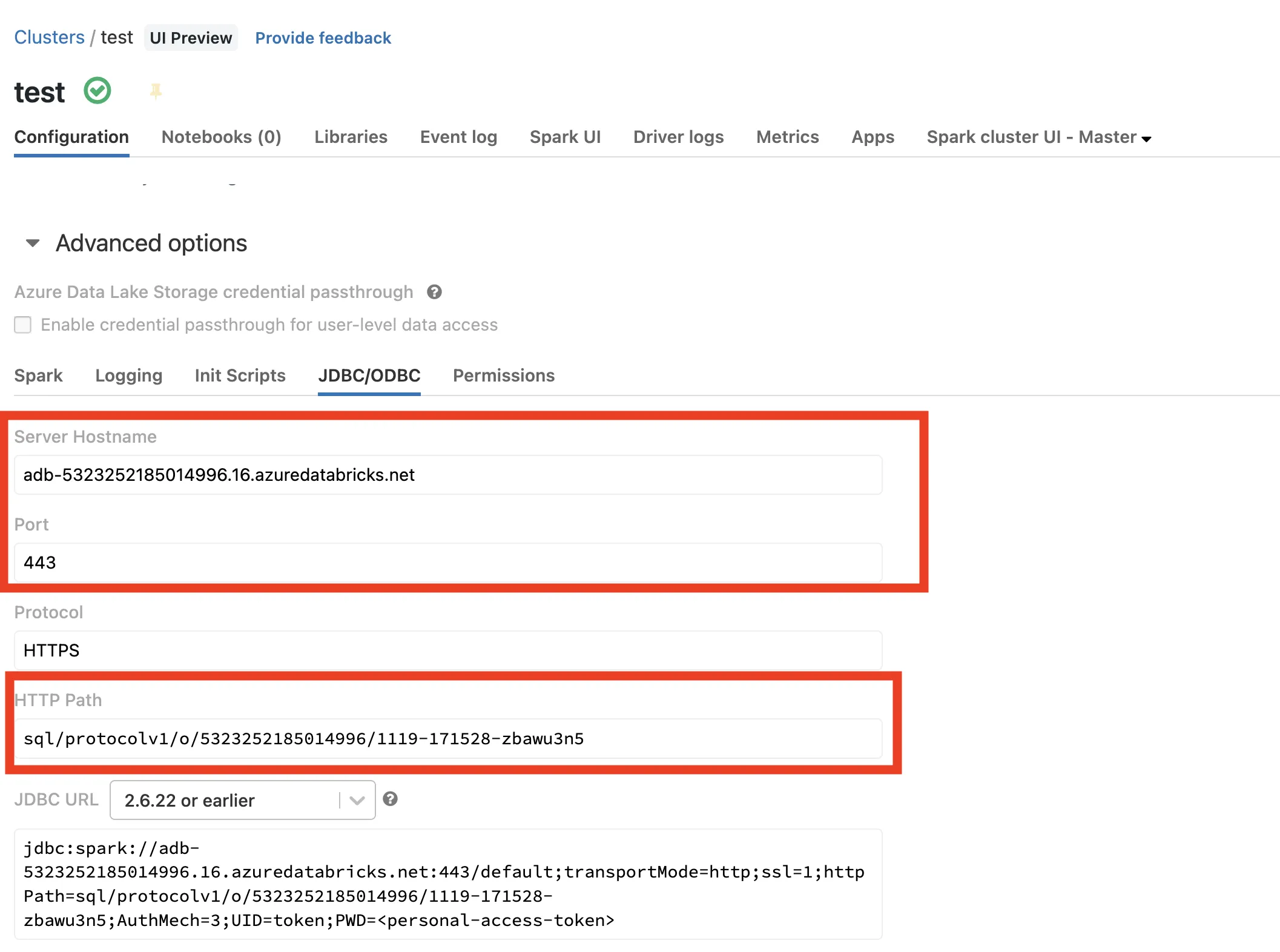The height and width of the screenshot is (952, 1280).
Task: Click the JDBC URL text box
Action: (x=448, y=884)
